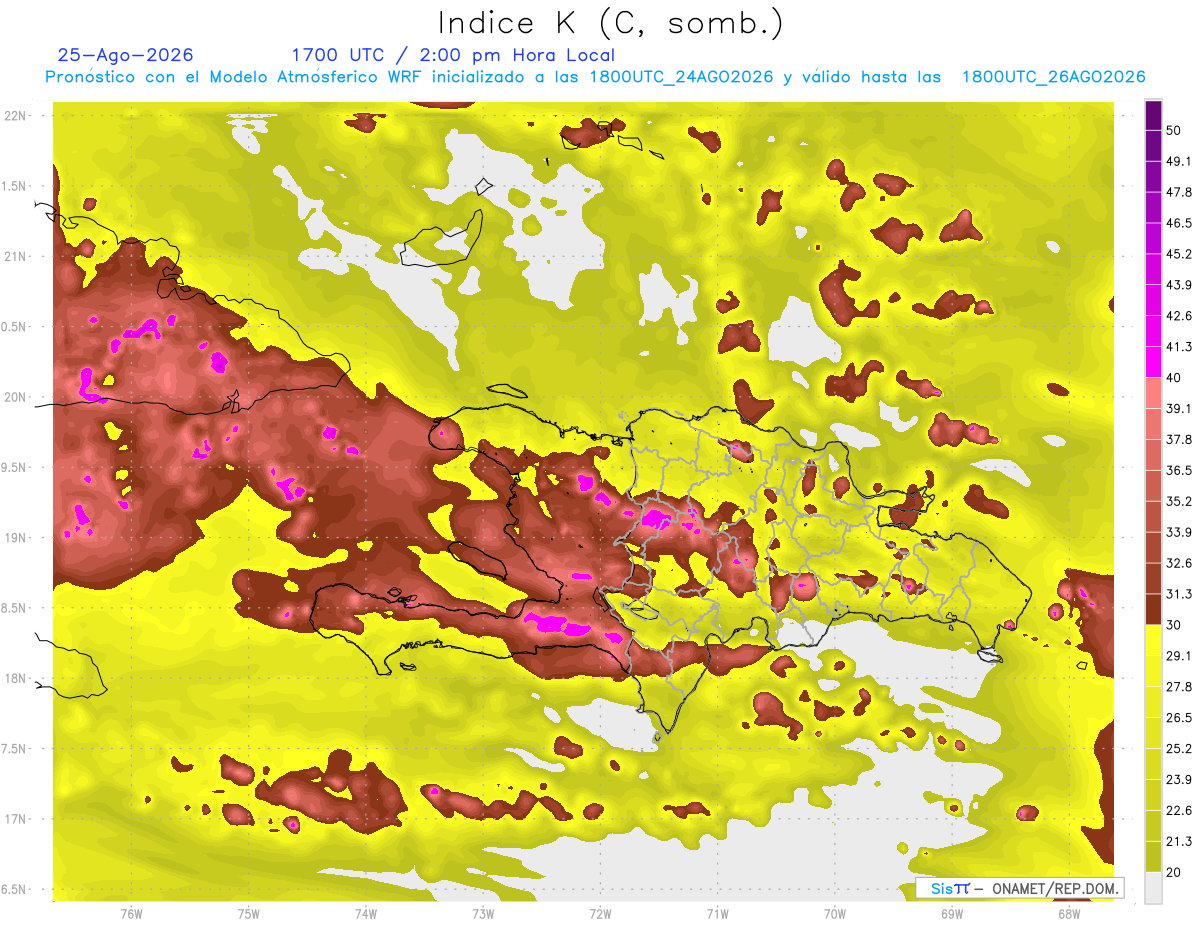Click the "SisTT – ONAMET/REP.DOM." credit box
Screen dimensions: 1200x927
(x=1019, y=888)
